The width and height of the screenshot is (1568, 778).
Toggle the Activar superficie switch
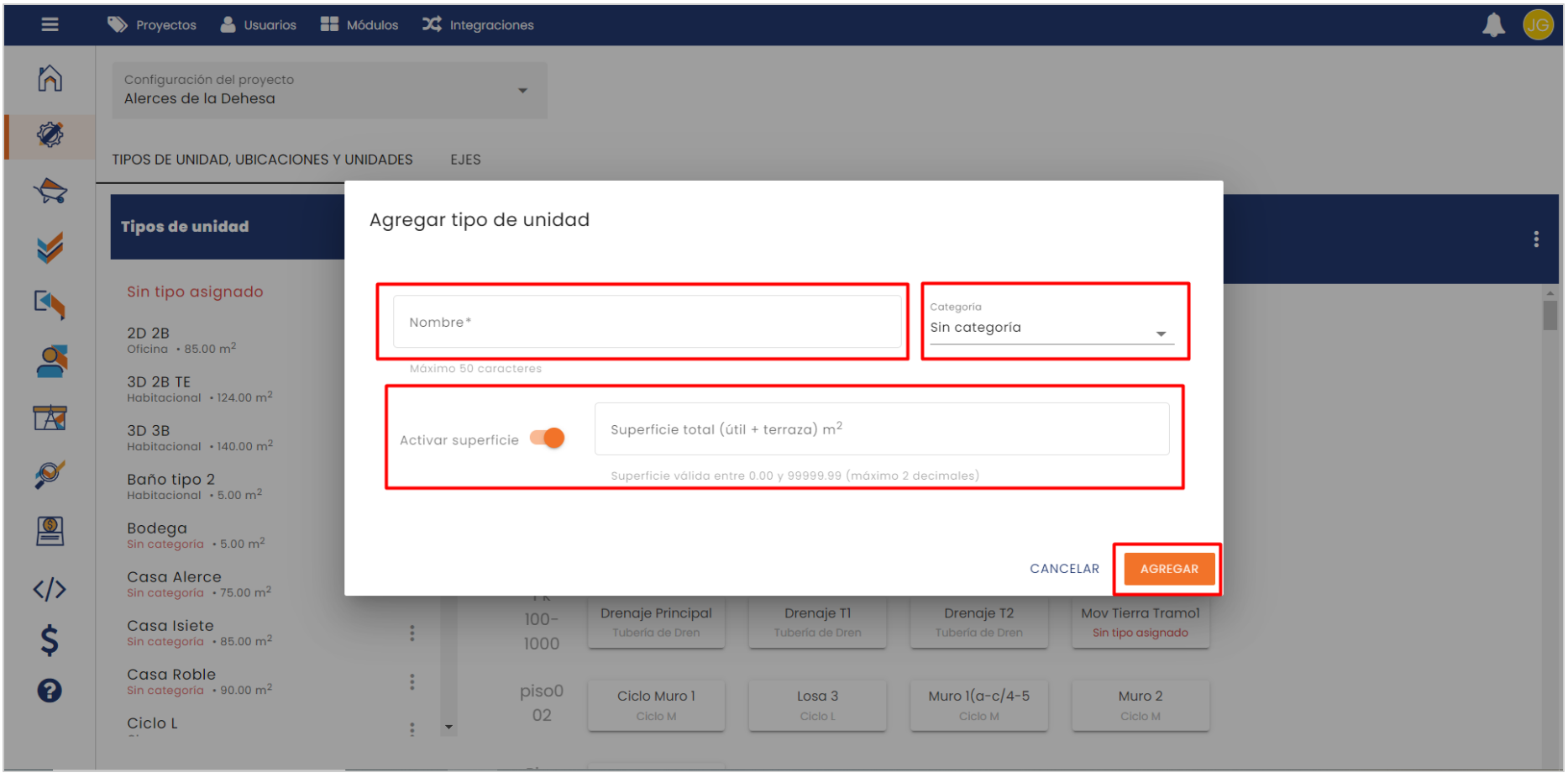pyautogui.click(x=548, y=439)
